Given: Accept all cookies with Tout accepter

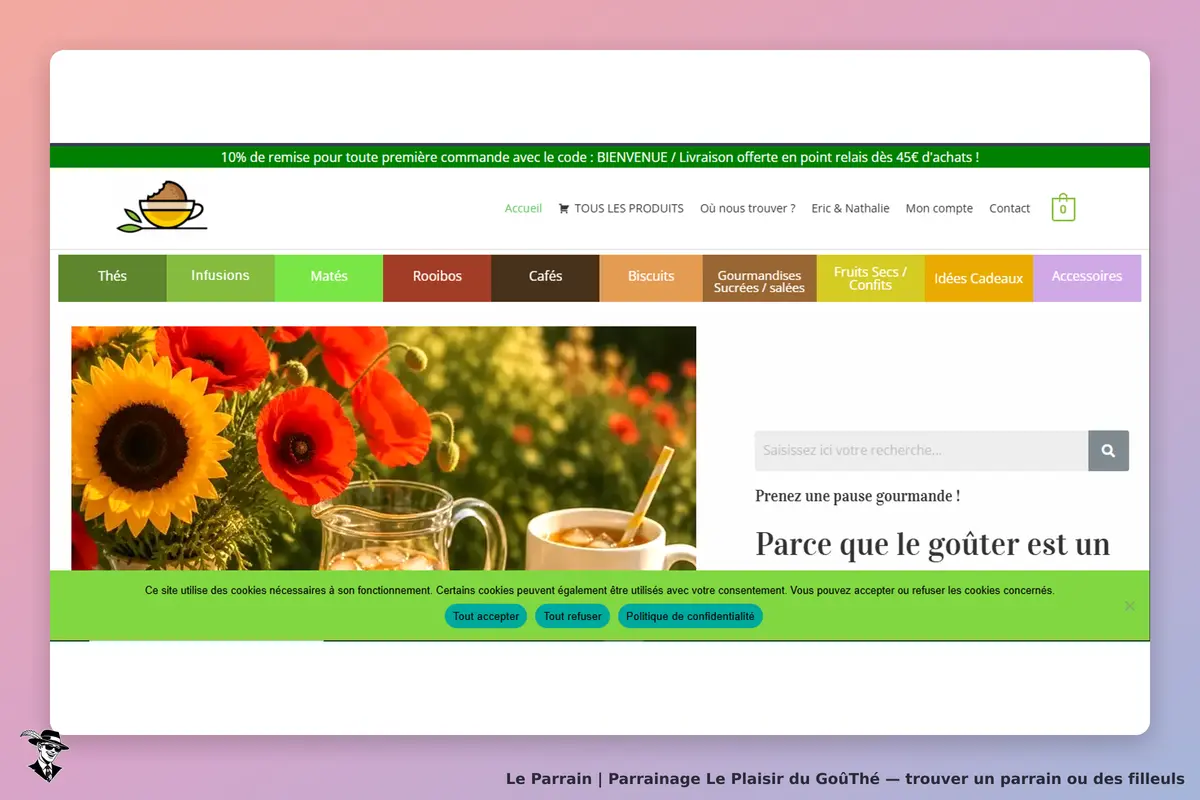Looking at the screenshot, I should coord(486,616).
